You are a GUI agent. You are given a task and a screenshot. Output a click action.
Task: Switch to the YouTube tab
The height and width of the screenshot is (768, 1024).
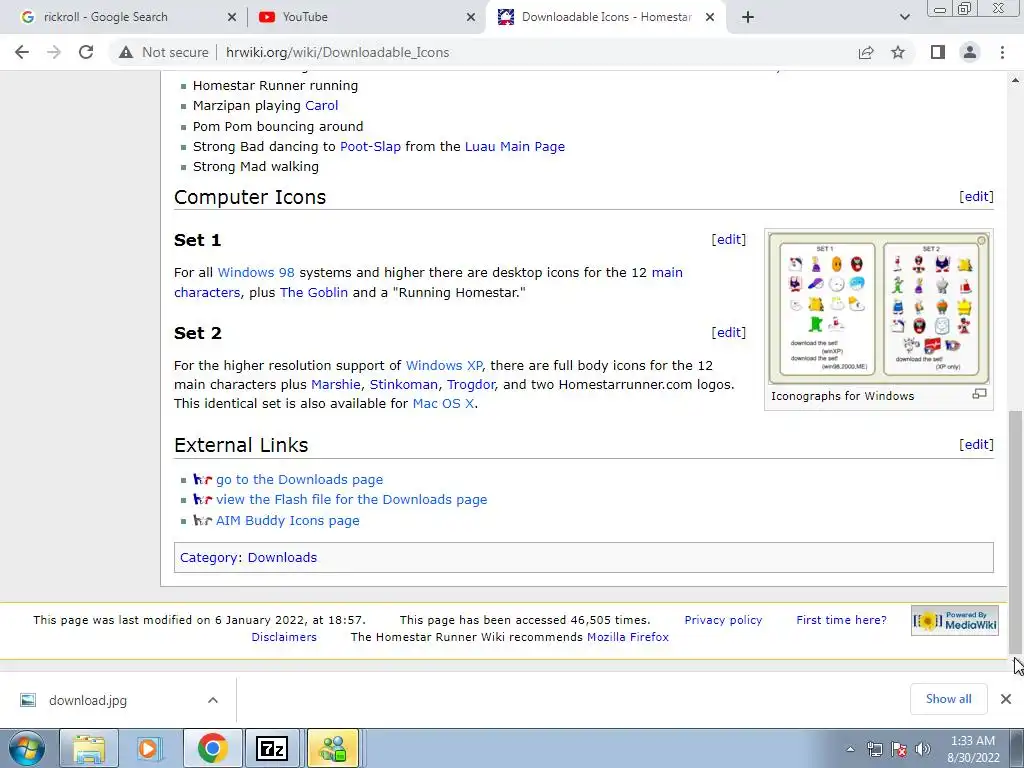(366, 17)
